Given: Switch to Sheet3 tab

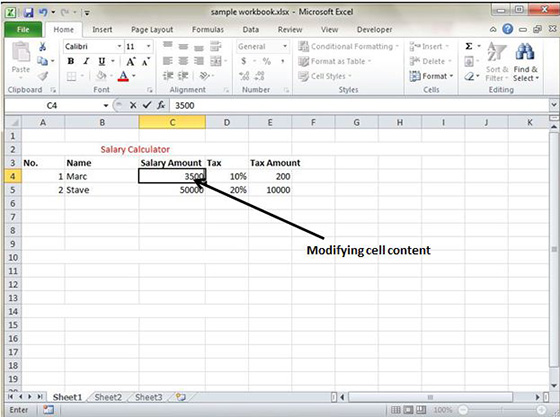Looking at the screenshot, I should pos(149,397).
